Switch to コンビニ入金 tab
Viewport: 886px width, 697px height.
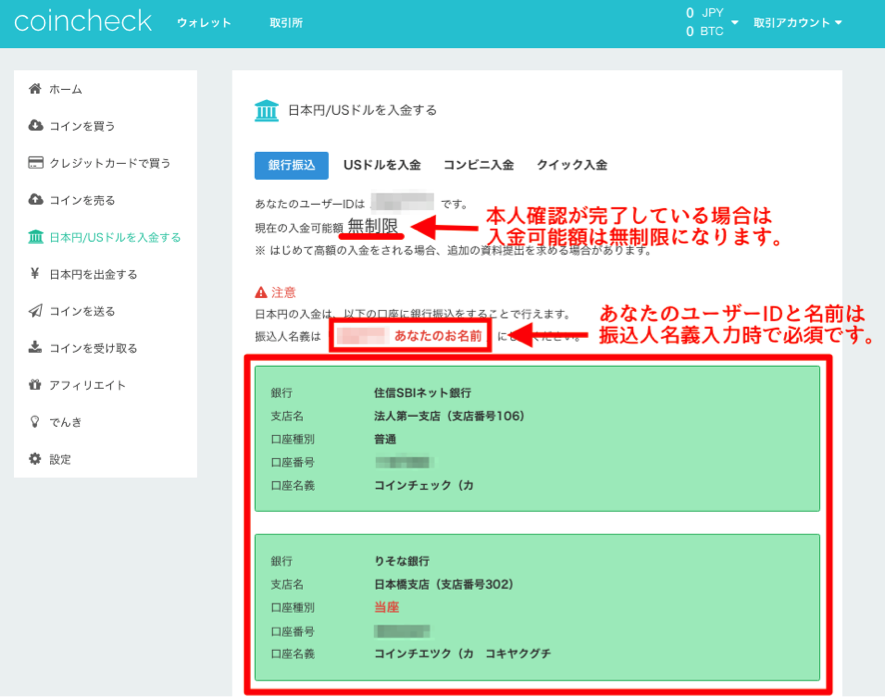click(478, 165)
